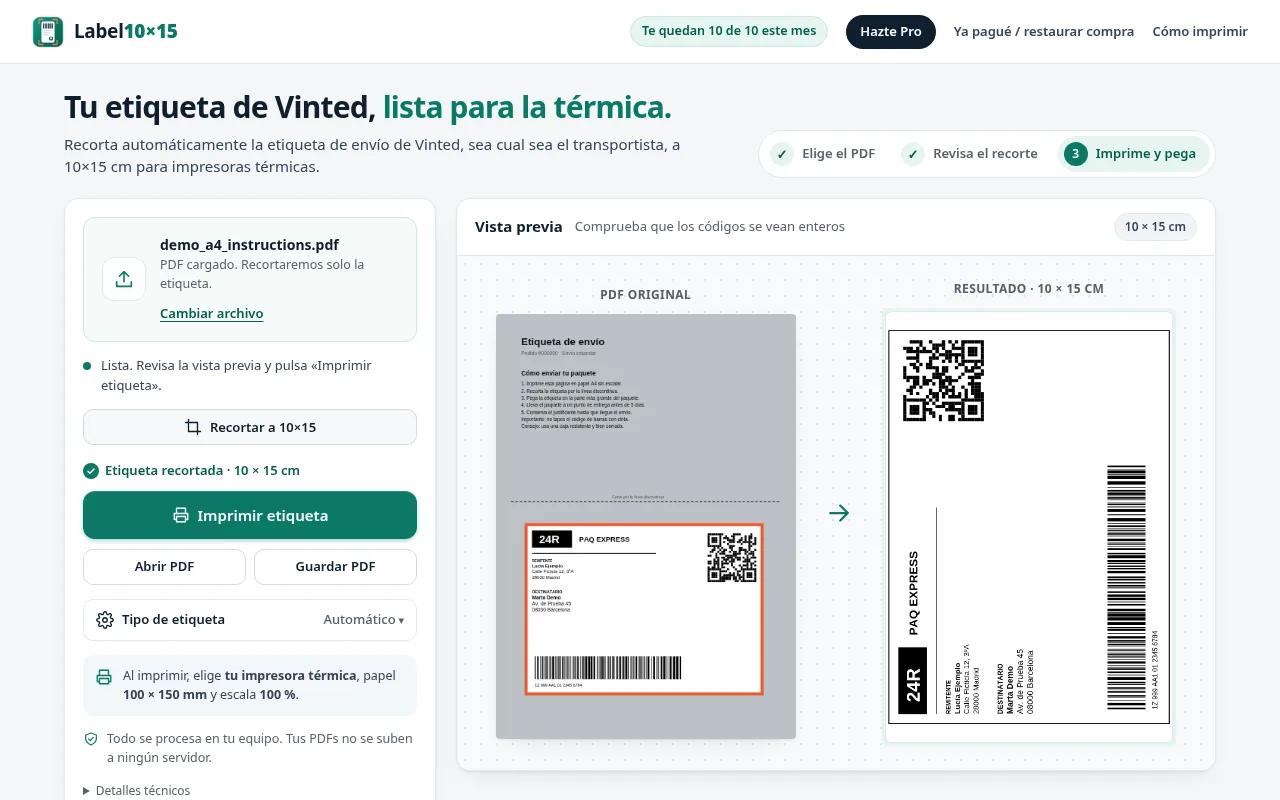Go to the Elige el PDF step

click(x=823, y=154)
